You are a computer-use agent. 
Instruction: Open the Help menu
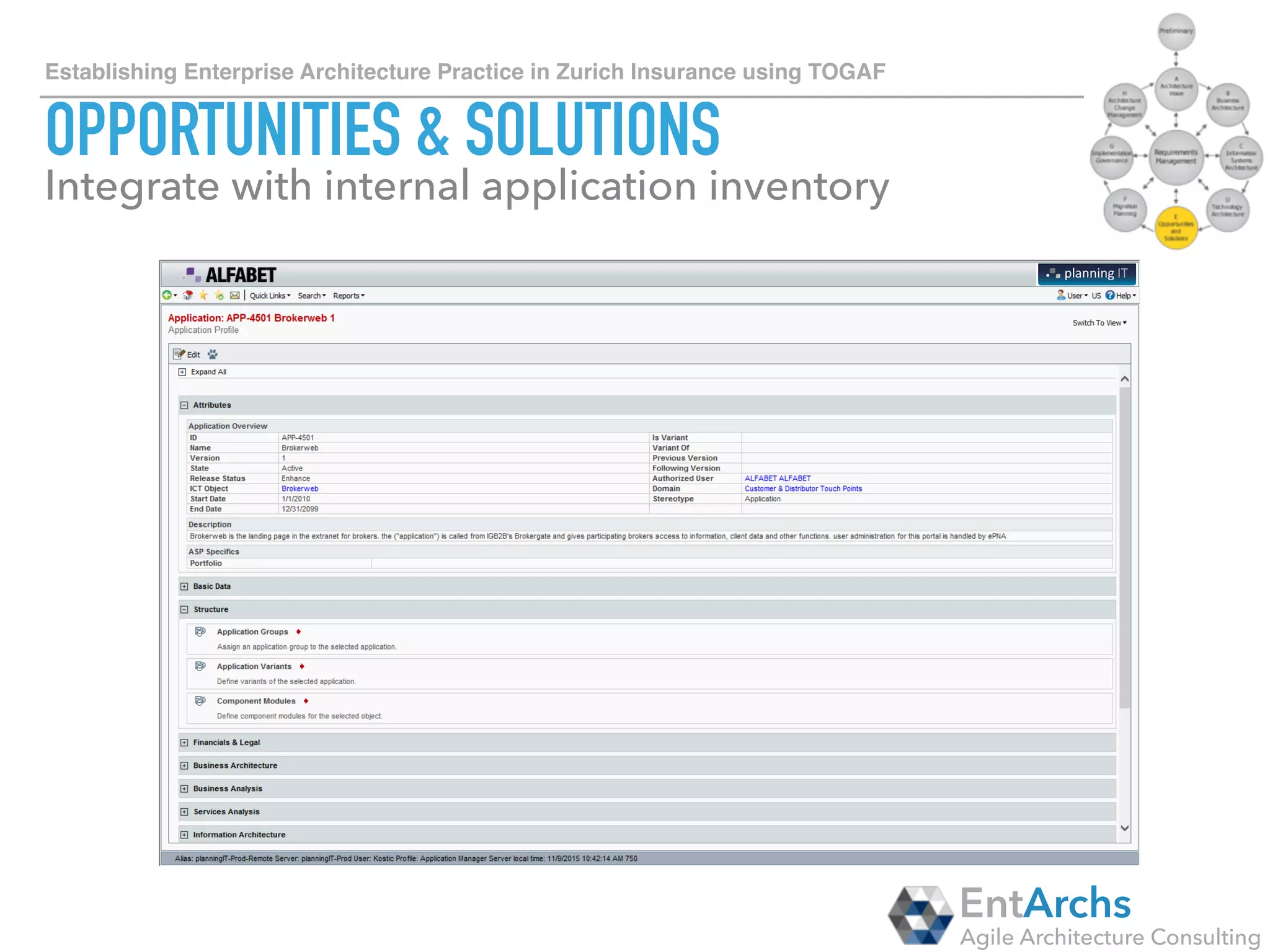click(1126, 296)
